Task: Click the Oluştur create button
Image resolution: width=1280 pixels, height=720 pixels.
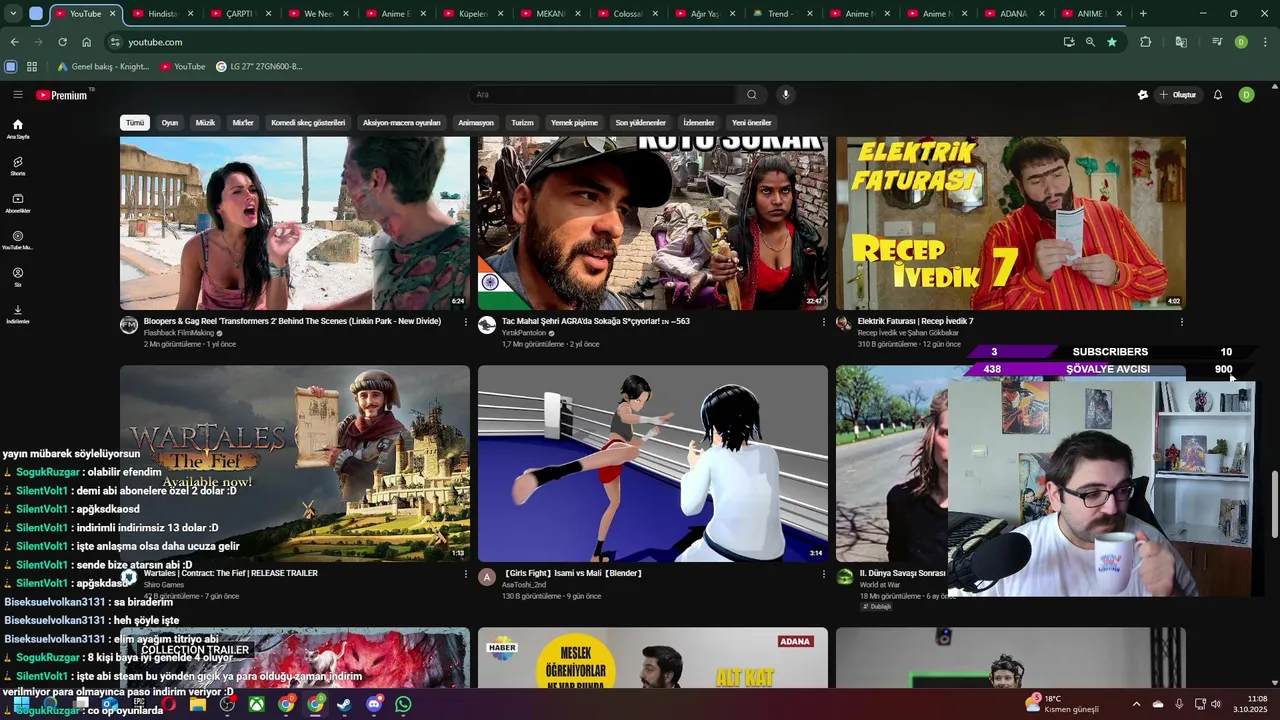Action: 1178,95
